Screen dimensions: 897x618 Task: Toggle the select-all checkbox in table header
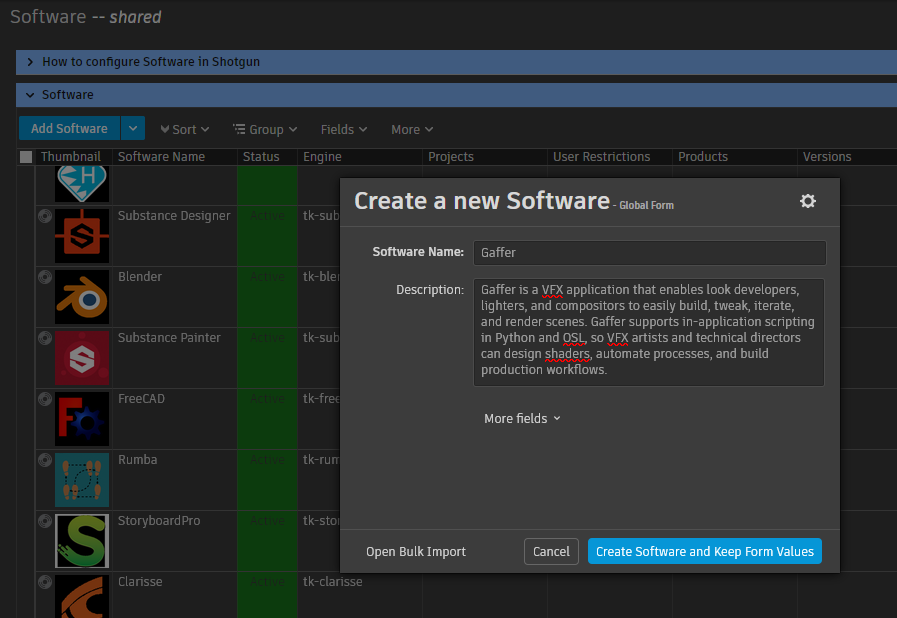26,157
